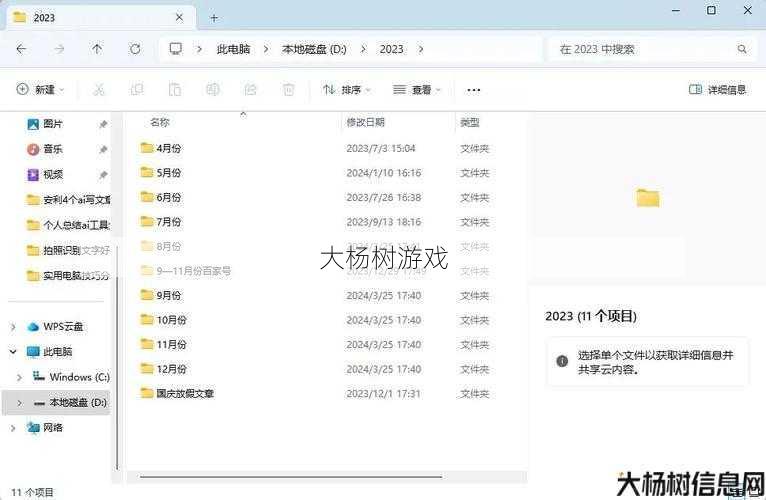Click the search magnifier icon
Image resolution: width=766 pixels, height=500 pixels.
(742, 49)
